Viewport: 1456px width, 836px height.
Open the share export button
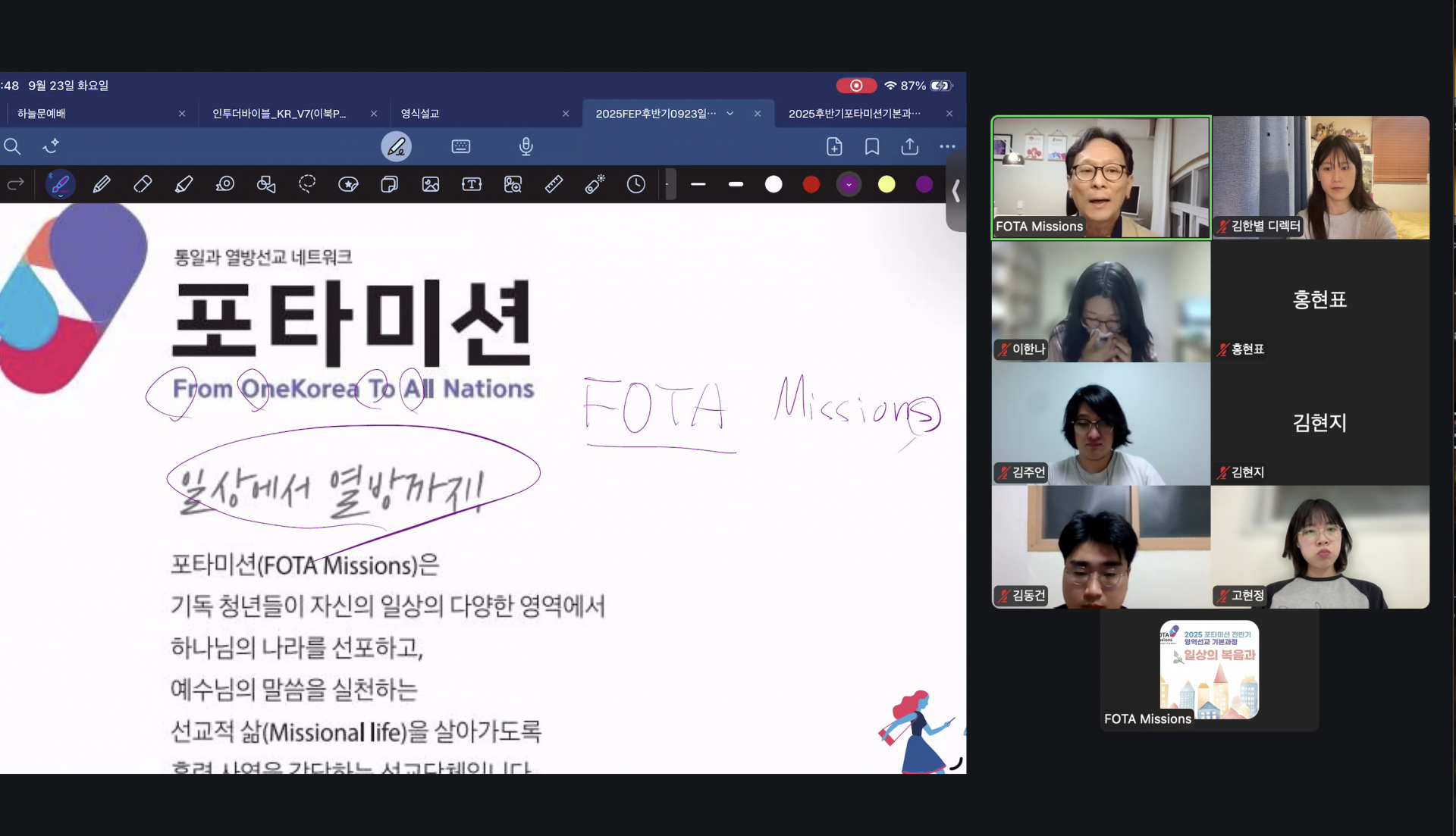pyautogui.click(x=910, y=146)
